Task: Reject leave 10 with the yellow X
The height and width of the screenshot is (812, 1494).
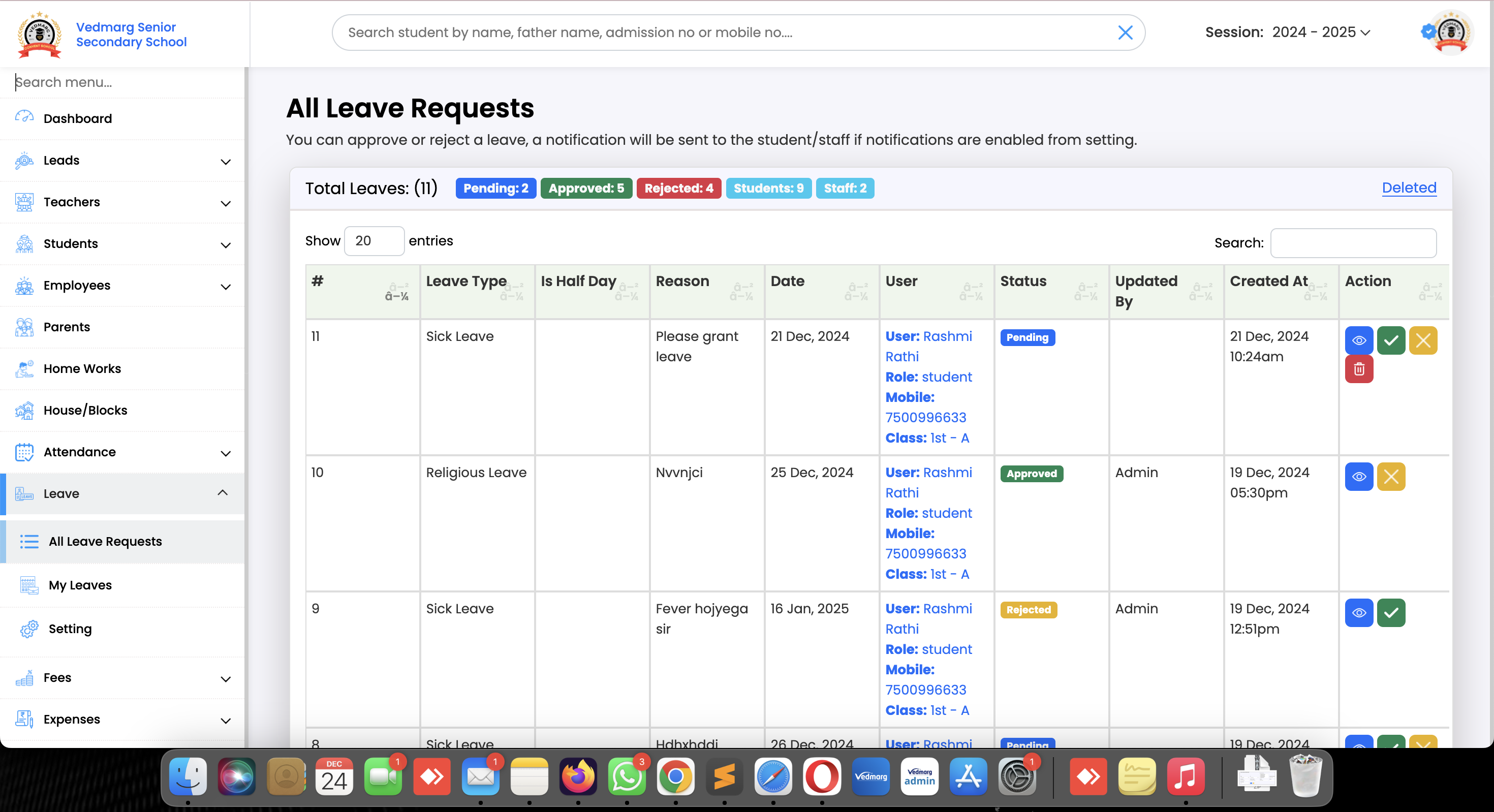Action: [x=1390, y=477]
